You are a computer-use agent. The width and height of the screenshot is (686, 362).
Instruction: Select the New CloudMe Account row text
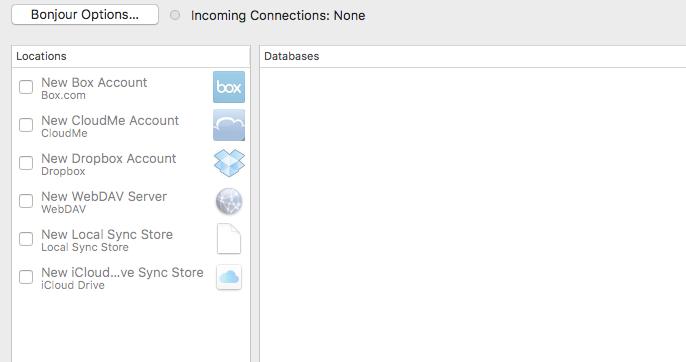110,120
